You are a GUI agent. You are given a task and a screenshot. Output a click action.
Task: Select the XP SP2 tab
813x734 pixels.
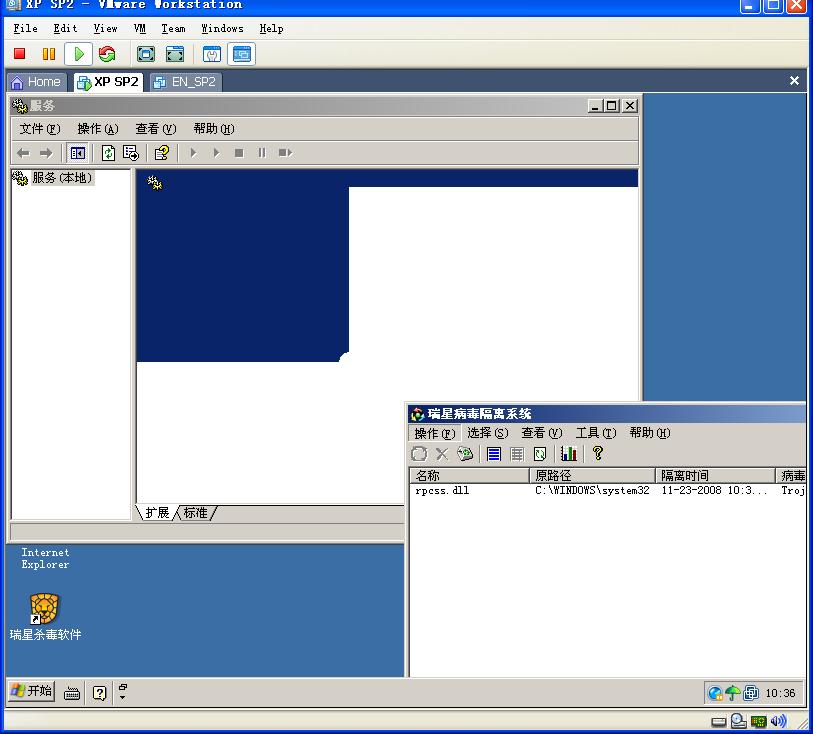pos(108,82)
